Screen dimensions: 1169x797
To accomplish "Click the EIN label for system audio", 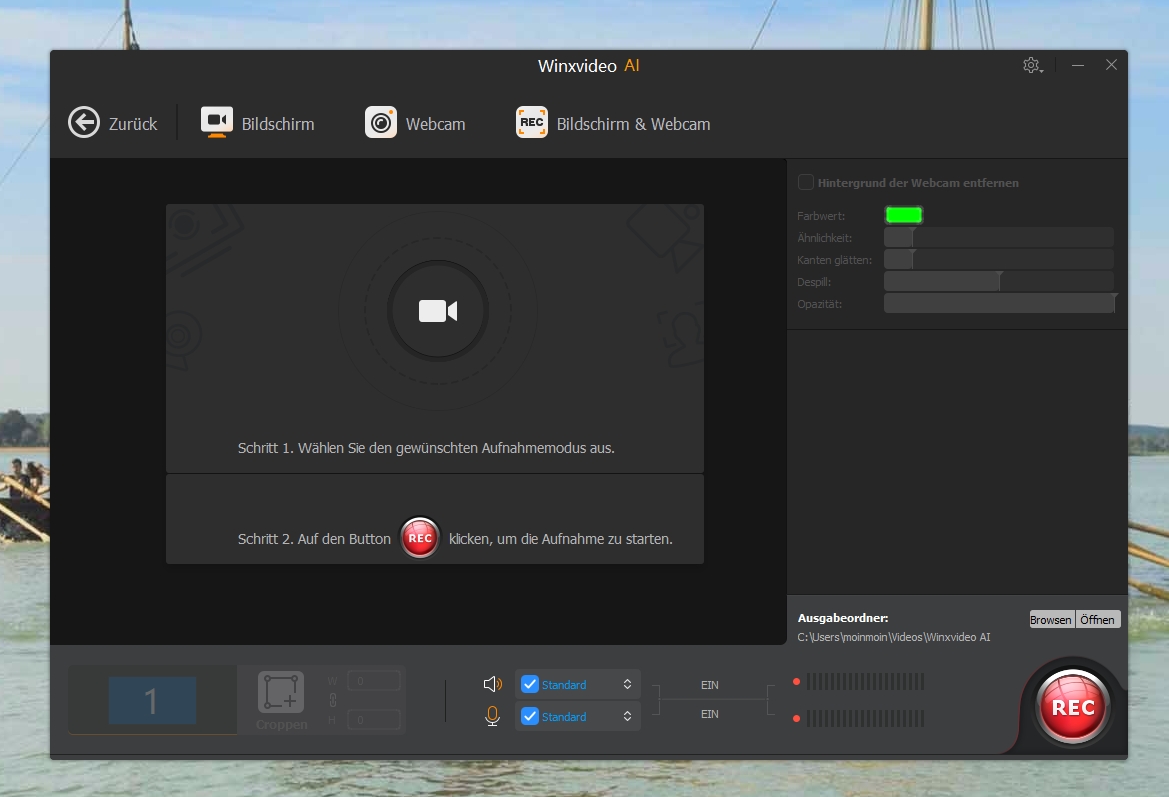I will point(710,684).
